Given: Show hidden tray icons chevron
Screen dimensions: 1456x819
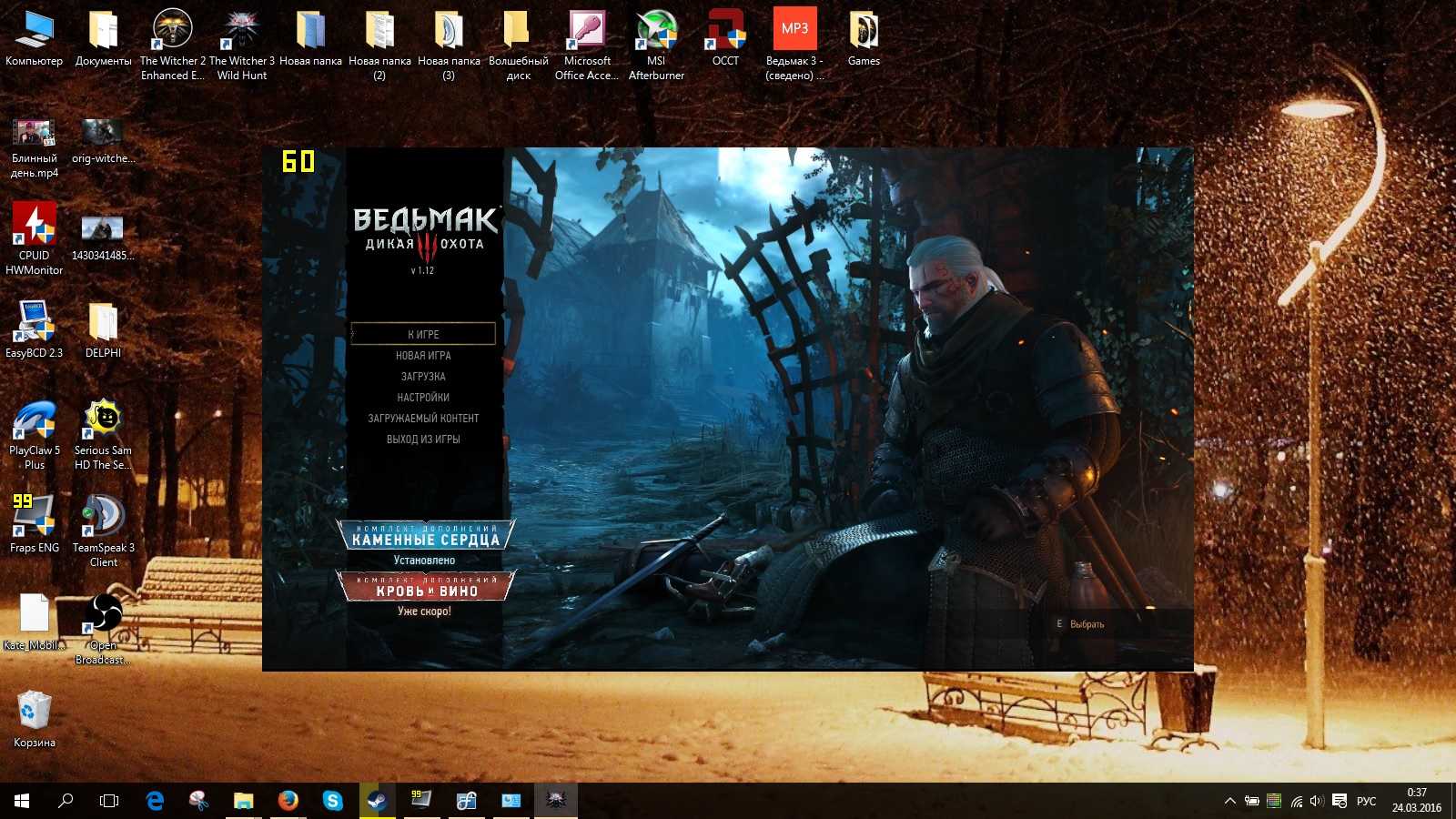Looking at the screenshot, I should [x=1230, y=801].
